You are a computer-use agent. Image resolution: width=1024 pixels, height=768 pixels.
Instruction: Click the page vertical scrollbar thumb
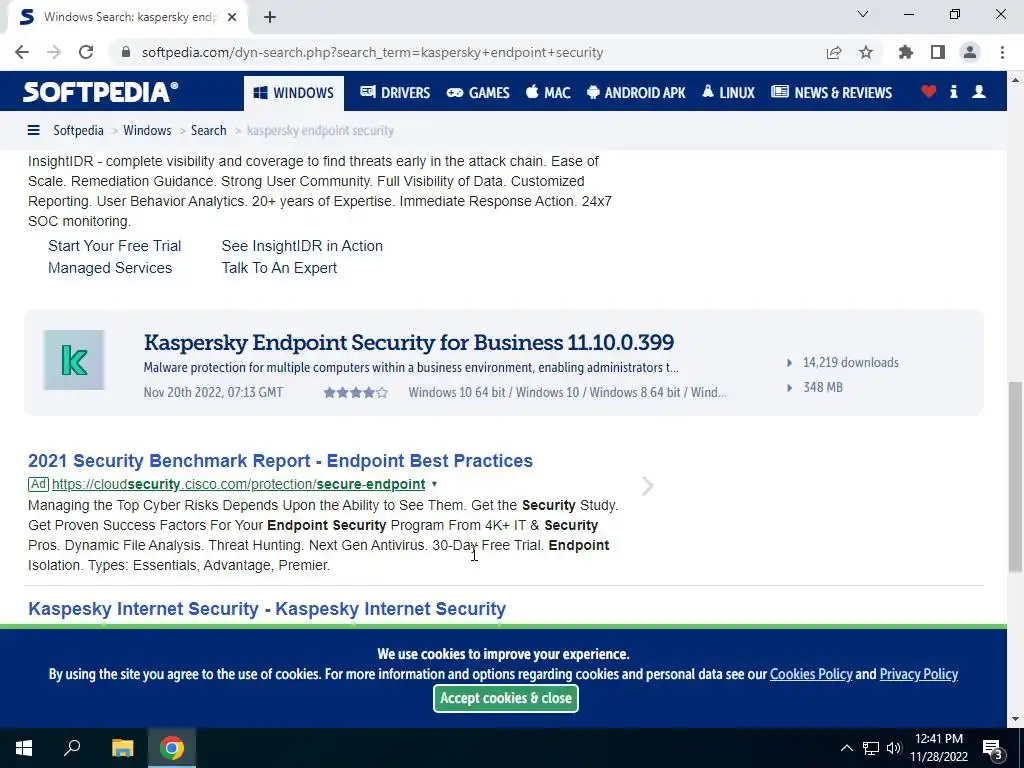1015,478
